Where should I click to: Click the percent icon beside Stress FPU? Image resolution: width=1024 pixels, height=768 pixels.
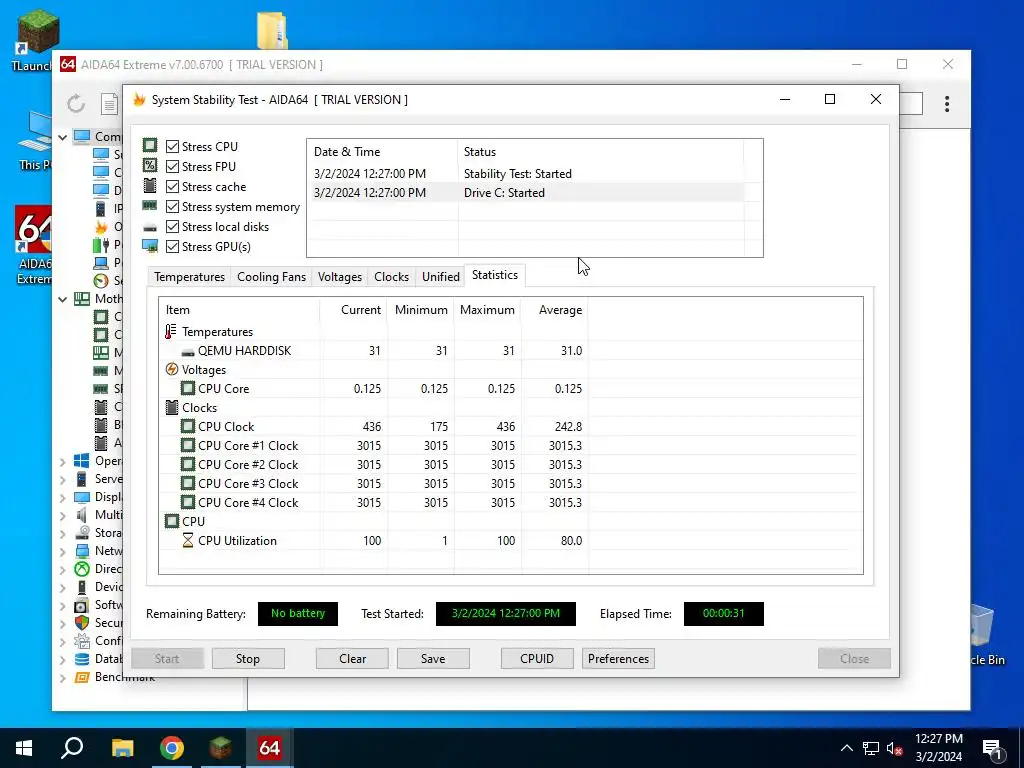[x=150, y=165]
